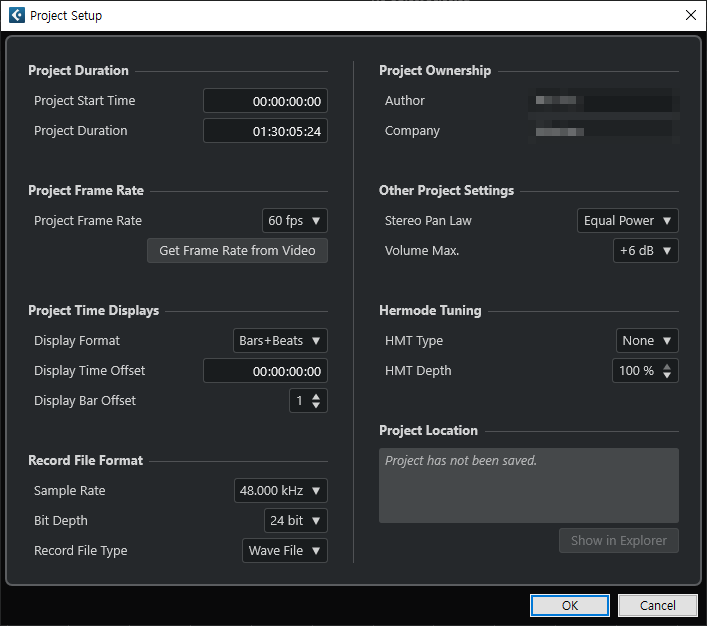This screenshot has height=626, width=707.
Task: Open the Project Frame Rate dropdown
Action: (294, 221)
